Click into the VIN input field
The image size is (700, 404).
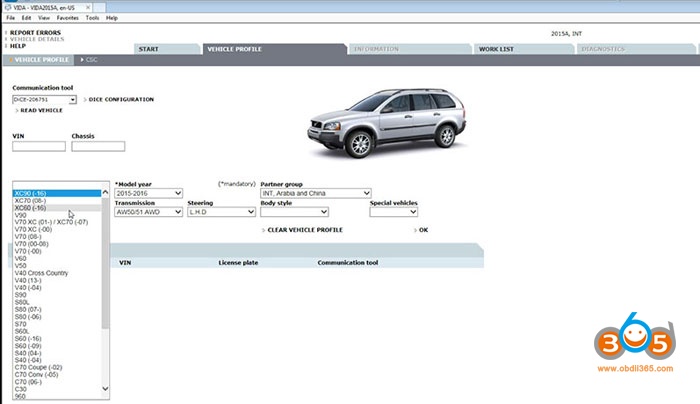click(38, 147)
